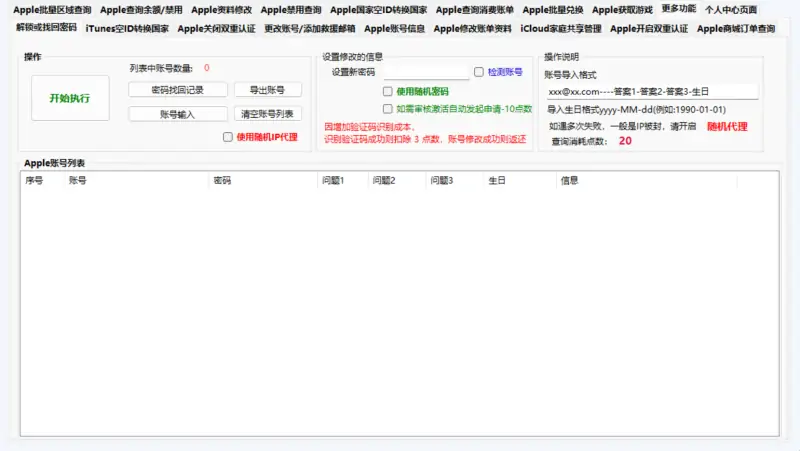
Task: Open the 密码找回记录 records
Action: pyautogui.click(x=177, y=90)
